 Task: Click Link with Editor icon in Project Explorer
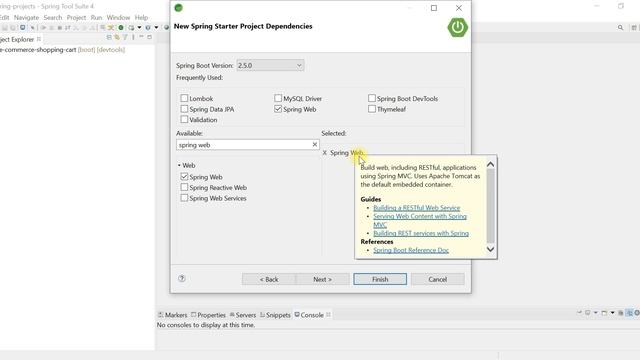(x=117, y=37)
